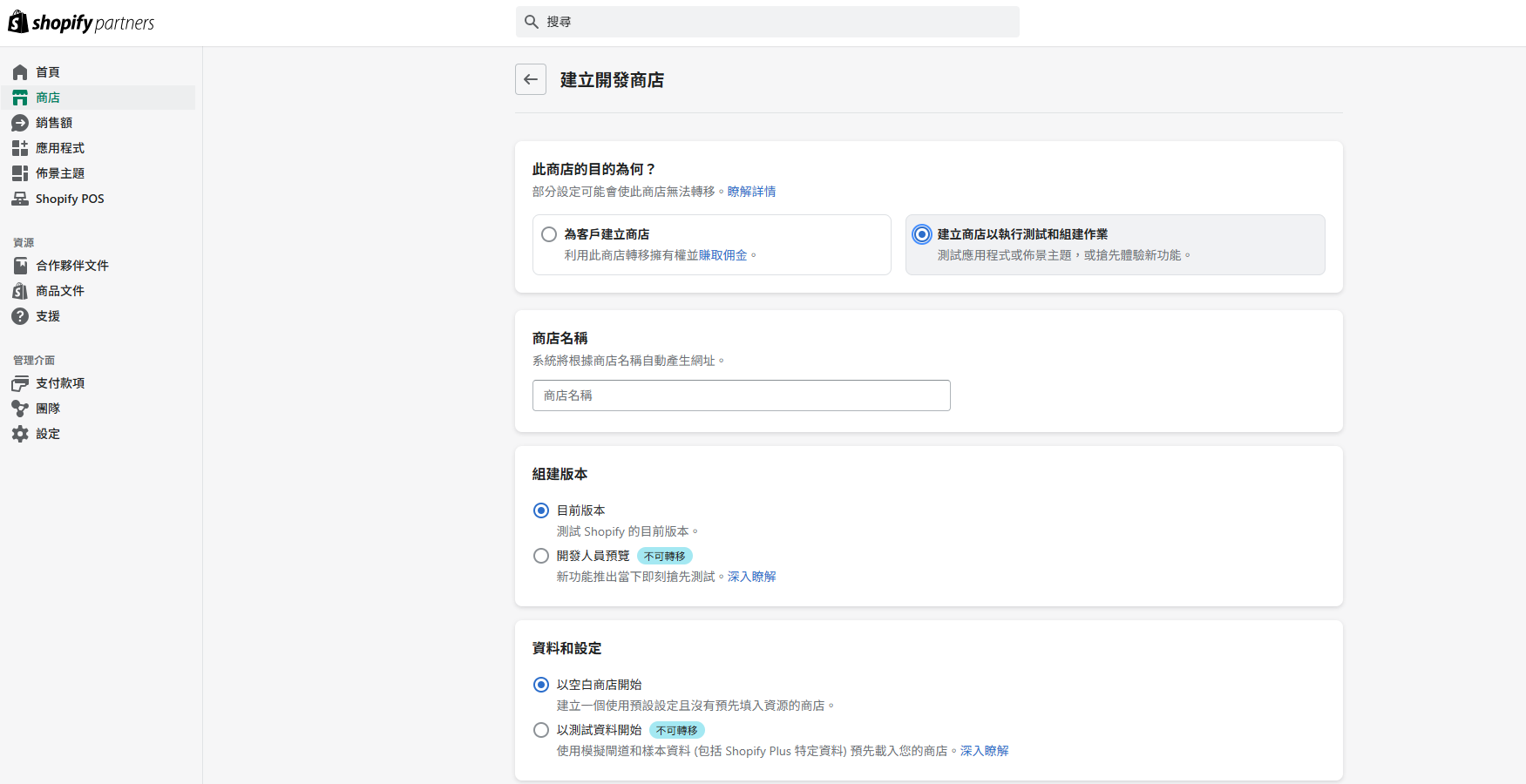
Task: Click the Shopify Partners logo
Action: 81,23
